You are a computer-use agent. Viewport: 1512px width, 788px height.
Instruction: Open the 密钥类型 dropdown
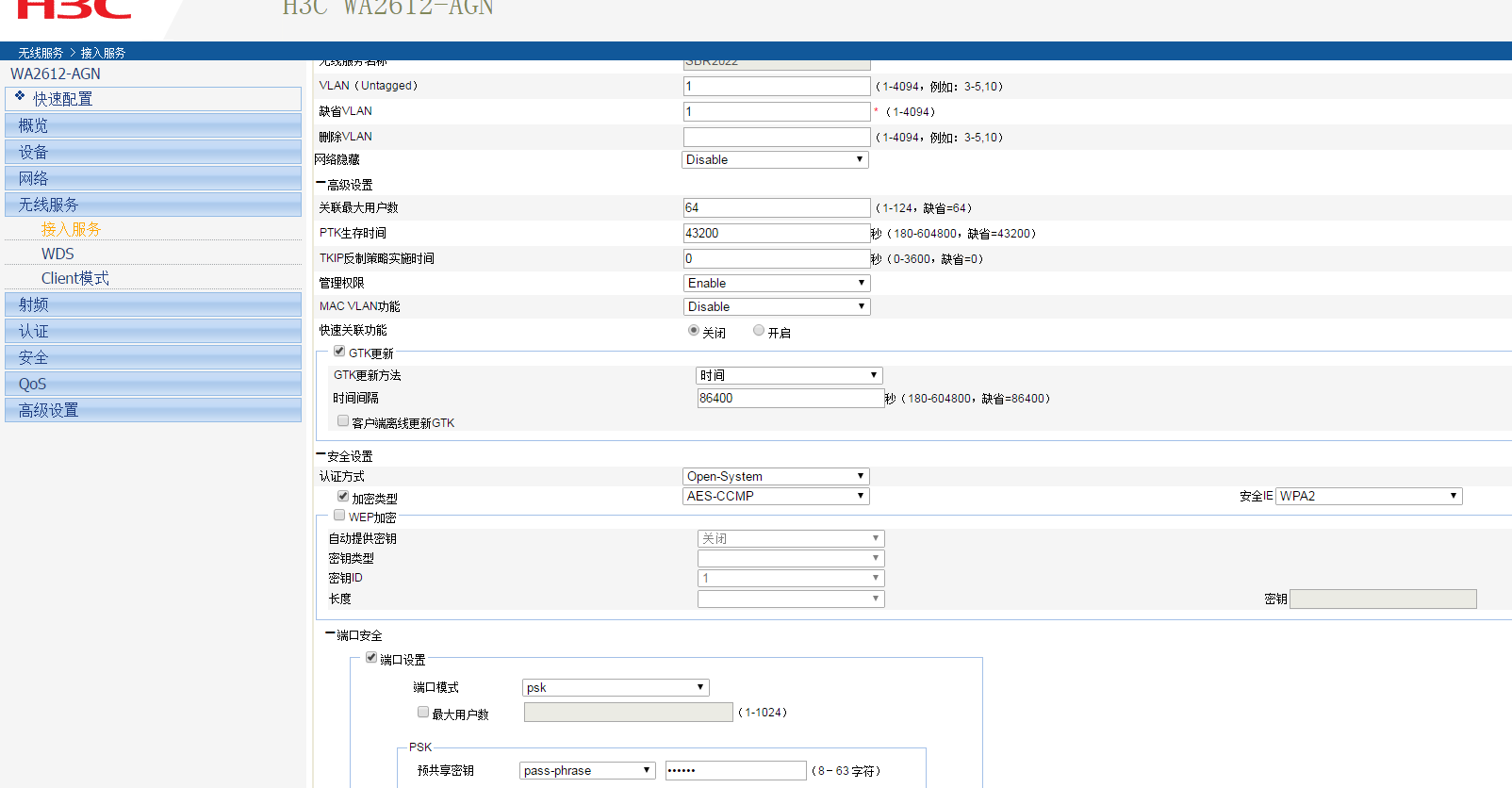(791, 558)
